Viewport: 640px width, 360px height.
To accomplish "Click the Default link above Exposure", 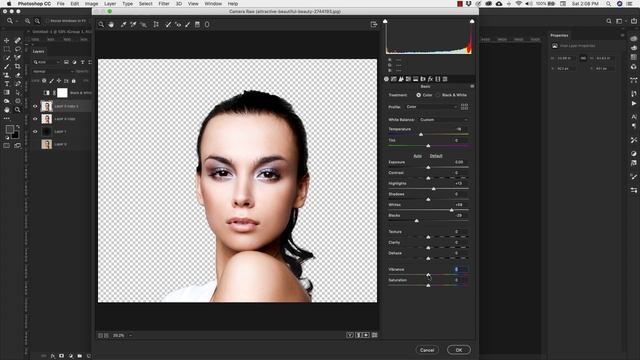I will tap(436, 156).
